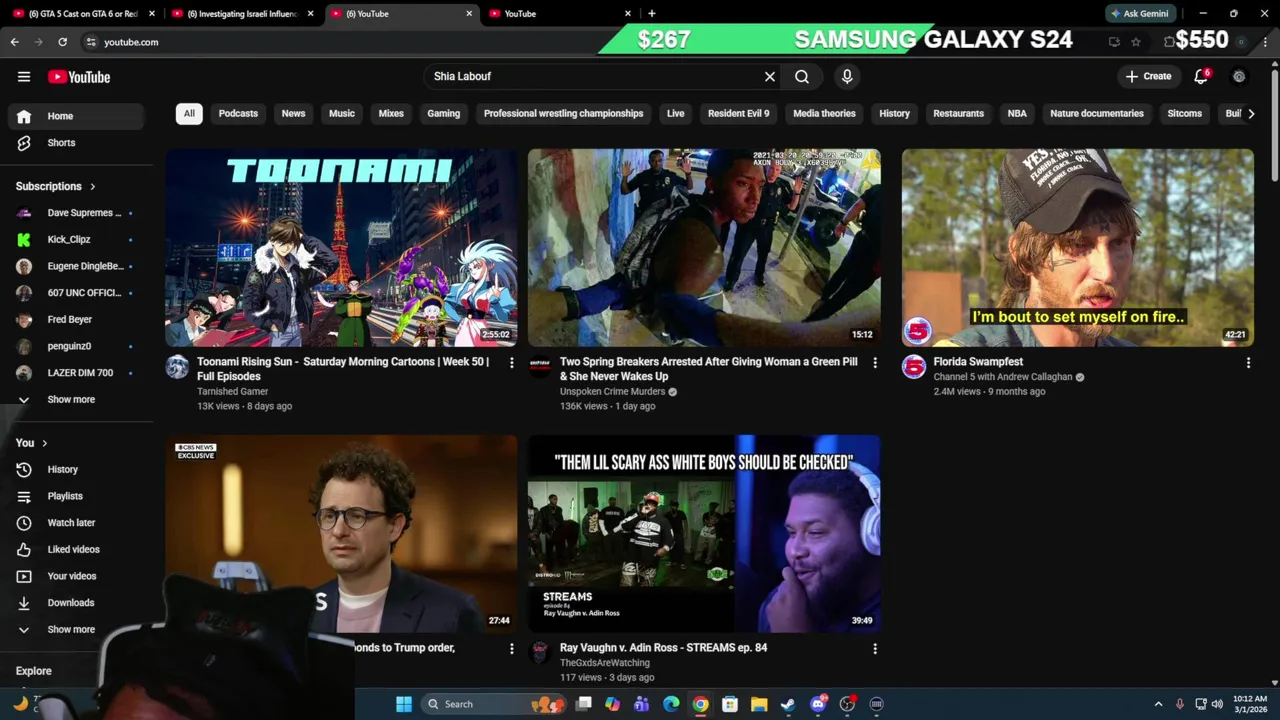Open the notifications bell
The height and width of the screenshot is (720, 1280).
point(1201,76)
